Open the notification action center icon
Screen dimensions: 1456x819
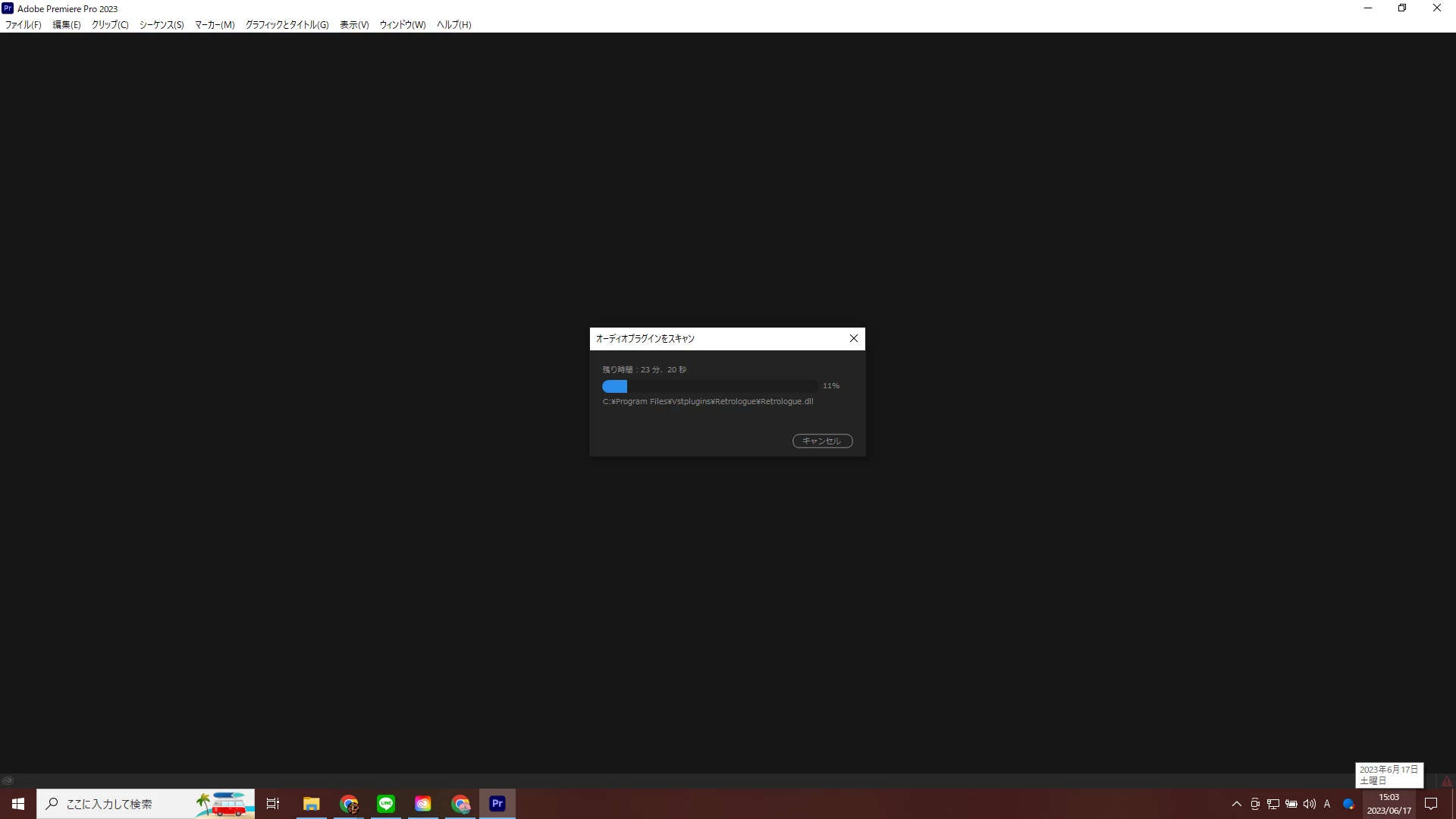coord(1431,804)
